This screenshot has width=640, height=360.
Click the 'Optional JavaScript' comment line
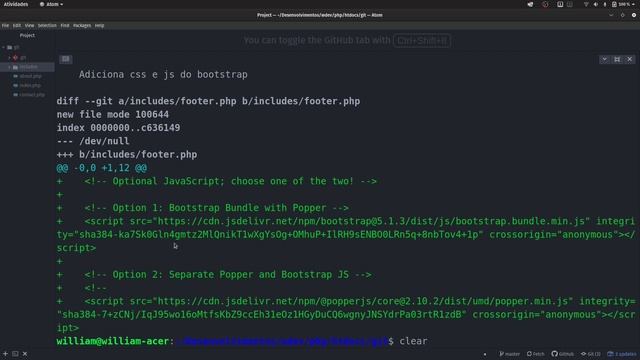pyautogui.click(x=231, y=181)
